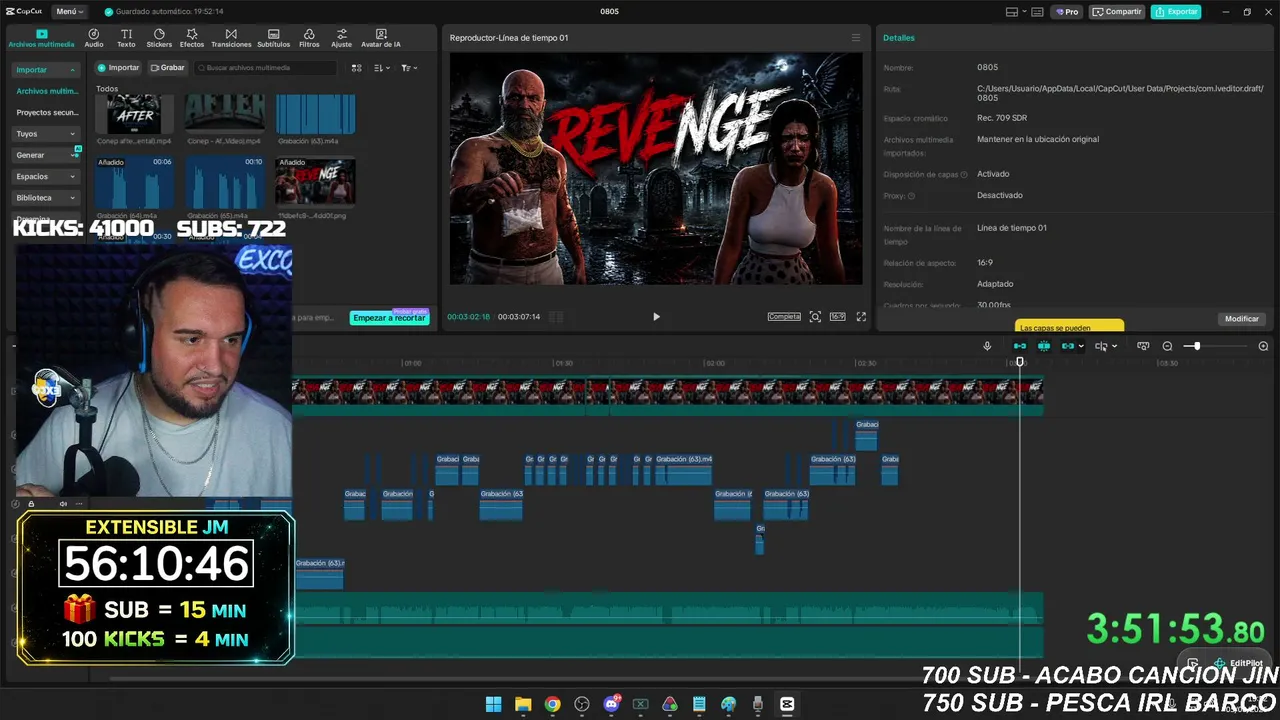The width and height of the screenshot is (1280, 720).
Task: Select the Grabación (65).m4a audio thumbnail
Action: tap(224, 182)
